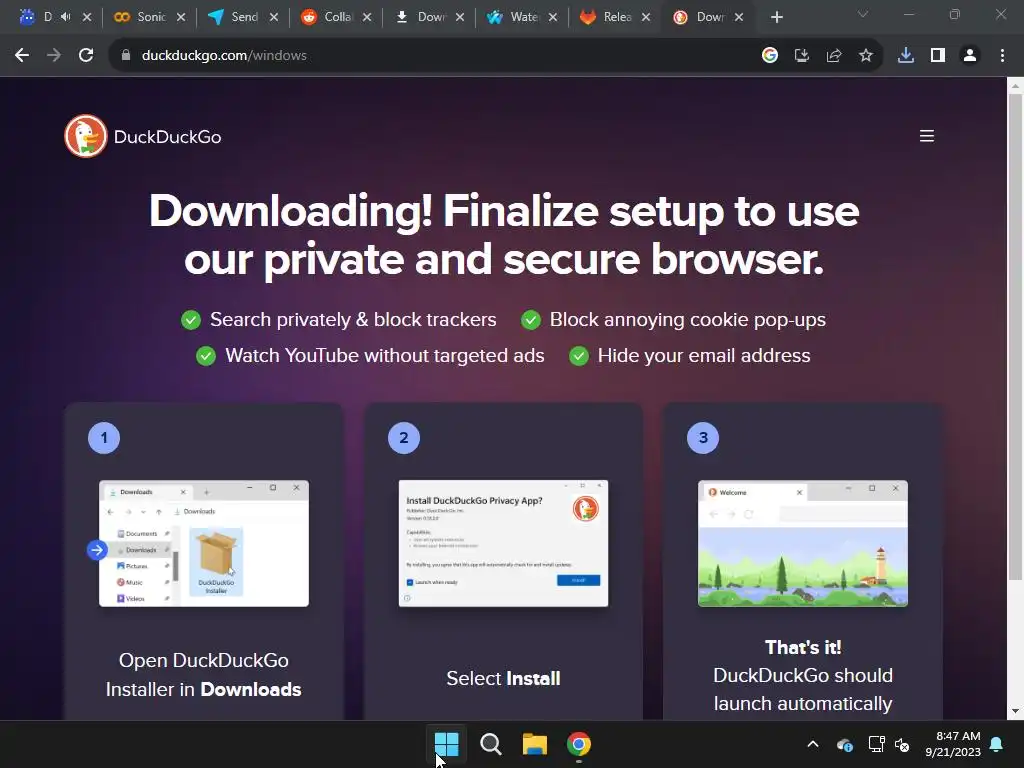Click the scrollbar up arrow
Screen dimensions: 1024x768
[1015, 86]
